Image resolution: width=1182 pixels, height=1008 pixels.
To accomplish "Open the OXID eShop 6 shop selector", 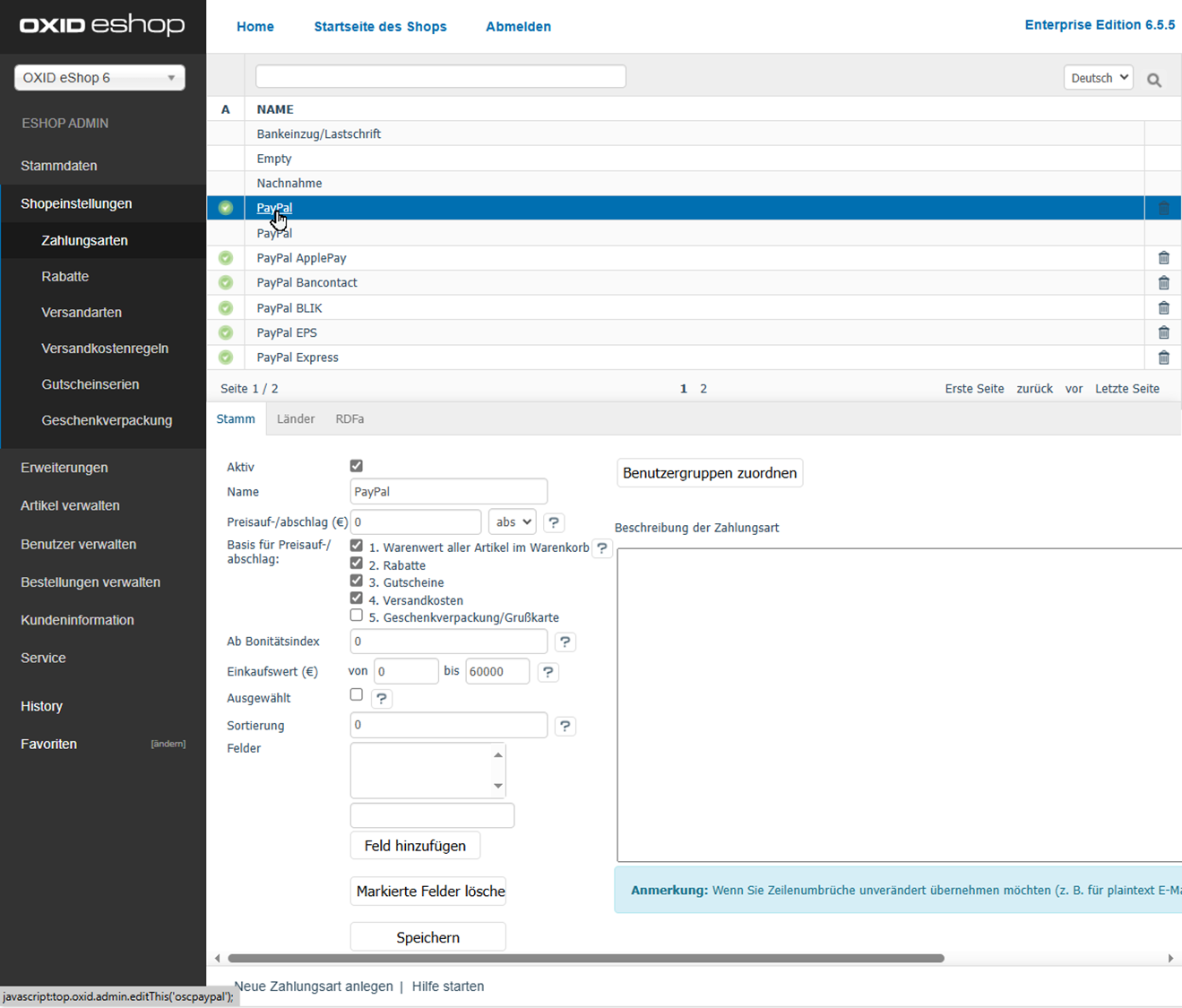I will tap(99, 78).
